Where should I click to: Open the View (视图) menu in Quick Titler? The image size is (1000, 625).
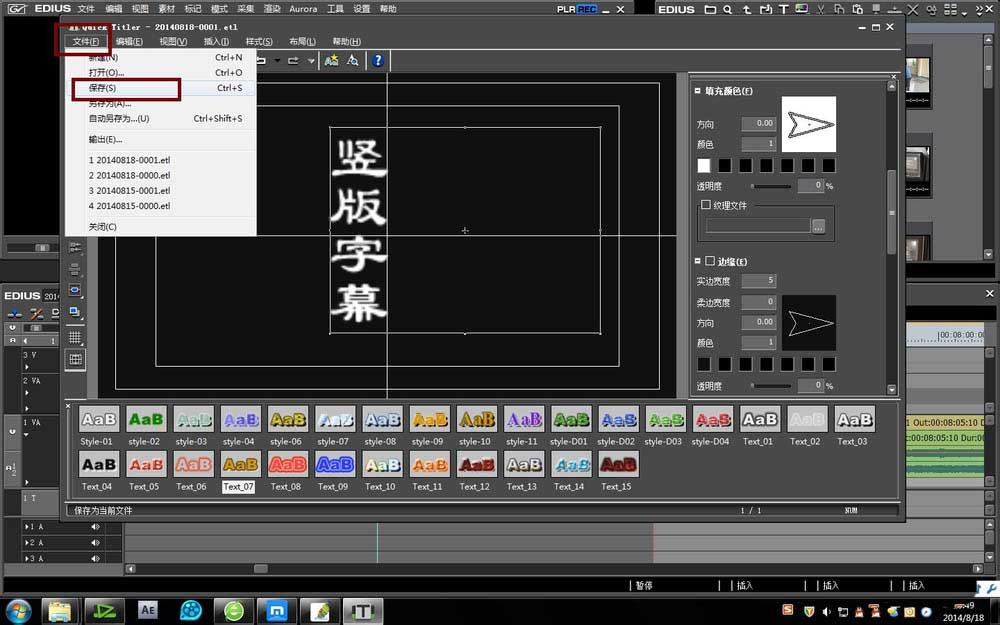click(173, 41)
